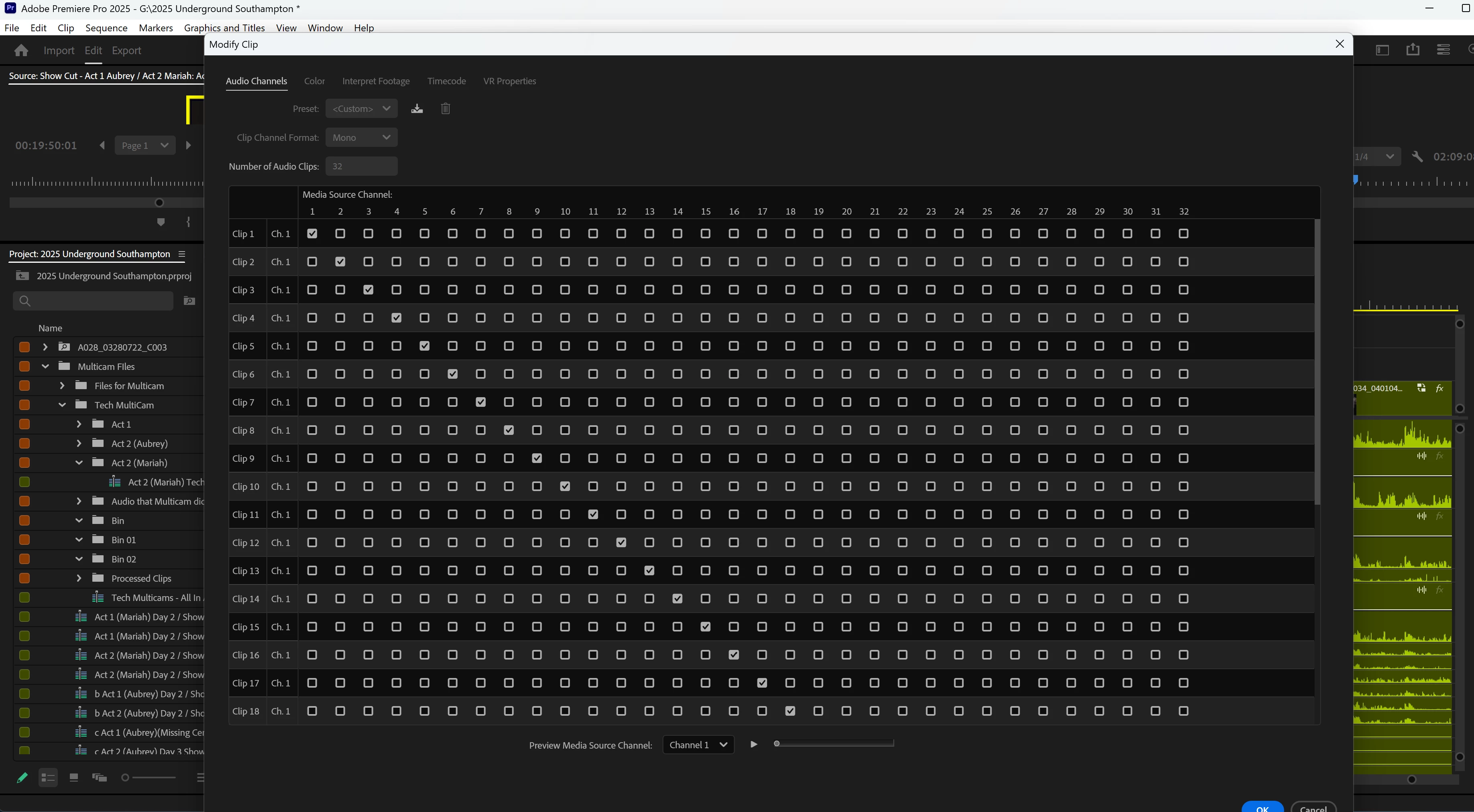
Task: Switch project panel to Freeform view
Action: 100,777
